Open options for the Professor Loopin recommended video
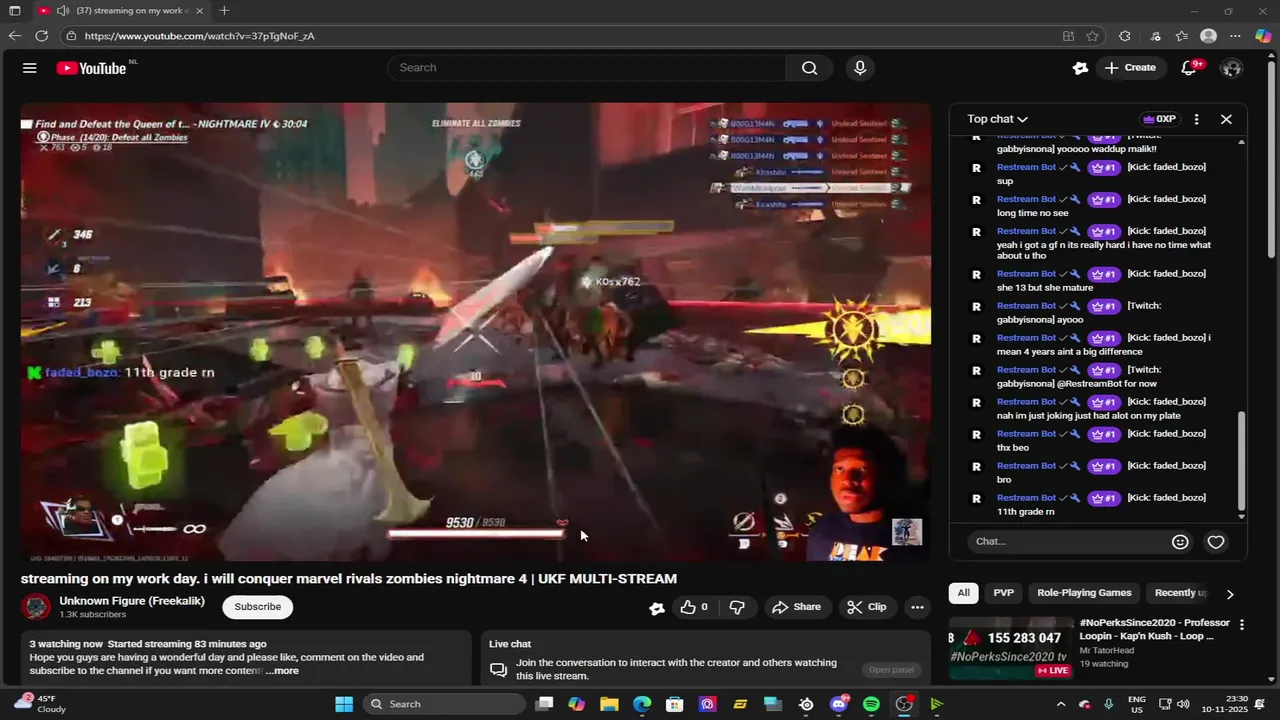This screenshot has width=1280, height=720. coord(1242,624)
